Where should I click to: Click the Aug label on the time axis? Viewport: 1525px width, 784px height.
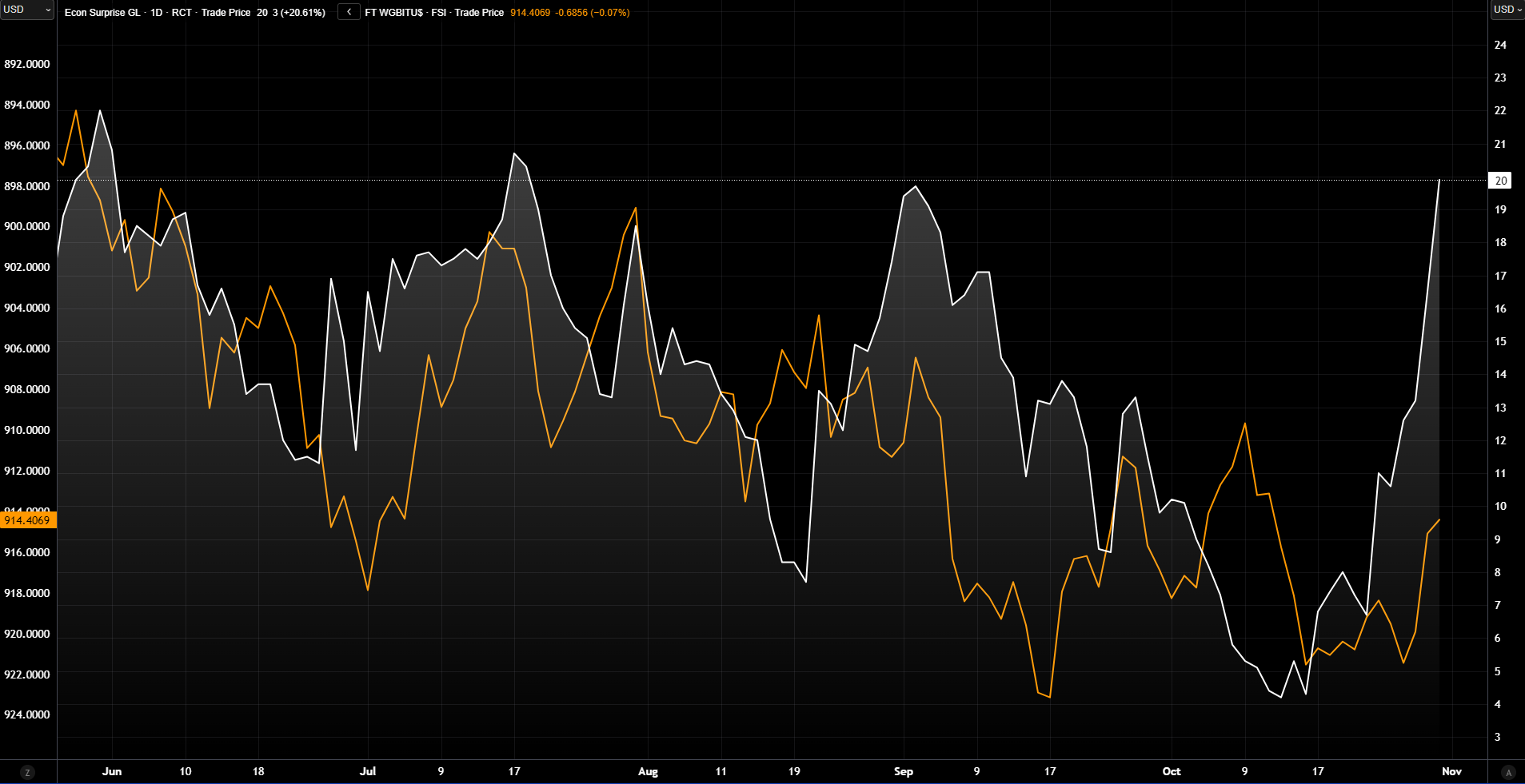click(648, 771)
